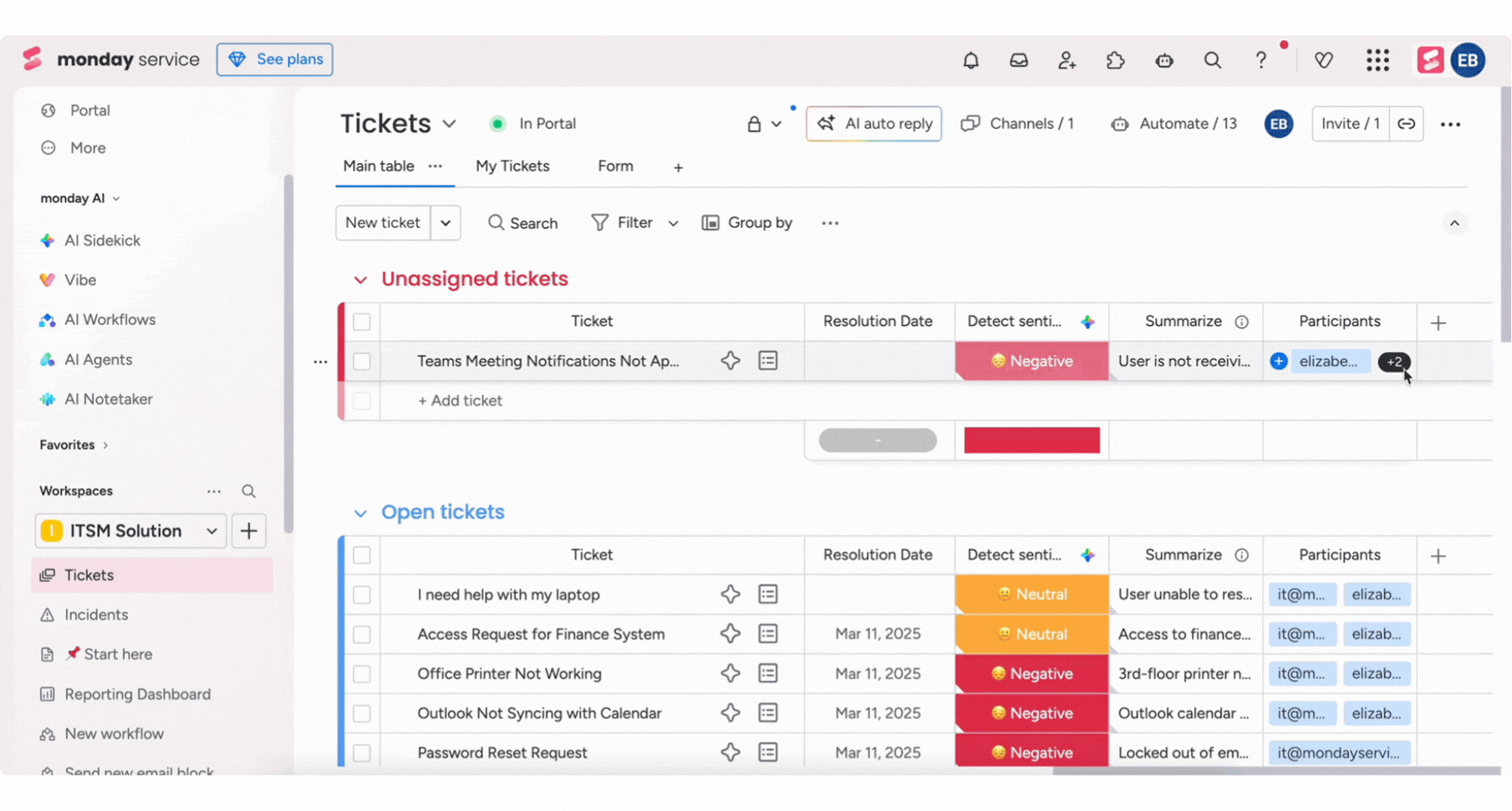Image resolution: width=1512 pixels, height=811 pixels.
Task: Check the Outlook Not Syncing with Calendar row
Action: click(361, 713)
